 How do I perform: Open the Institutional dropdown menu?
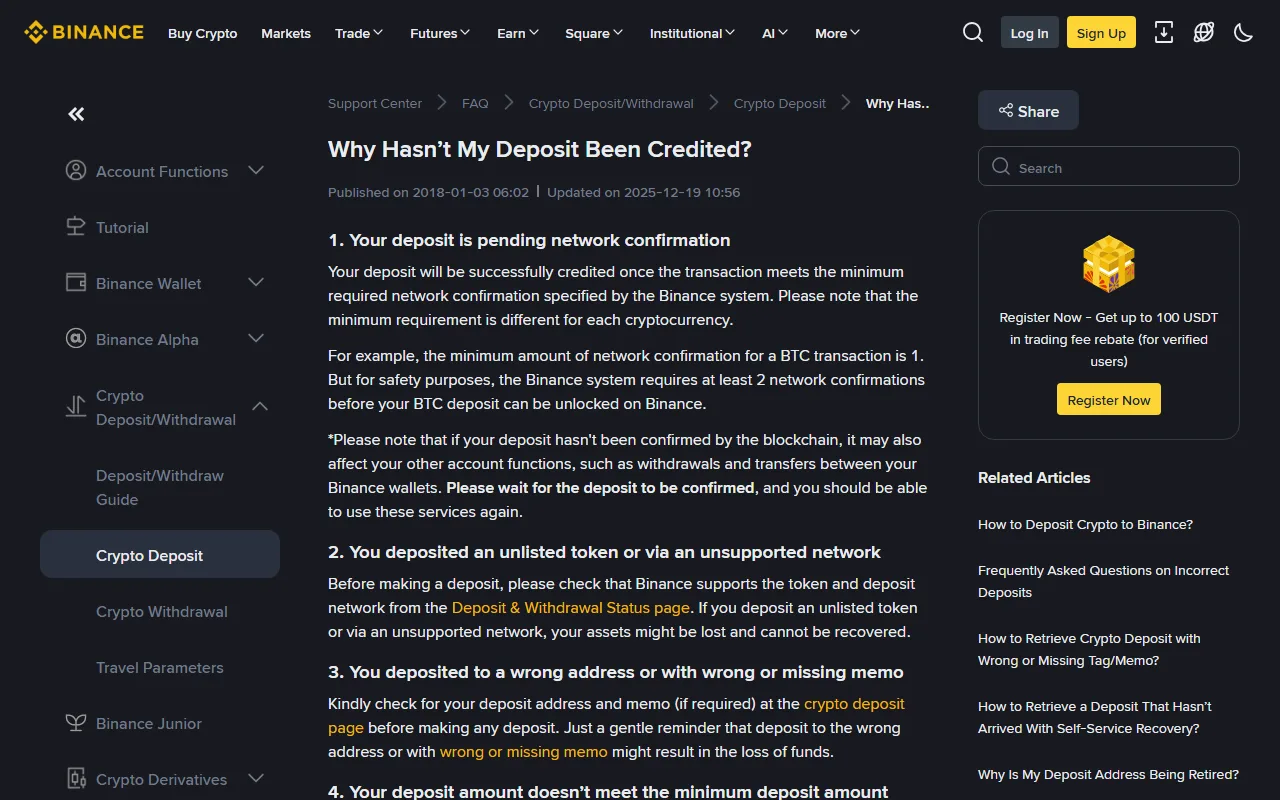click(x=692, y=33)
